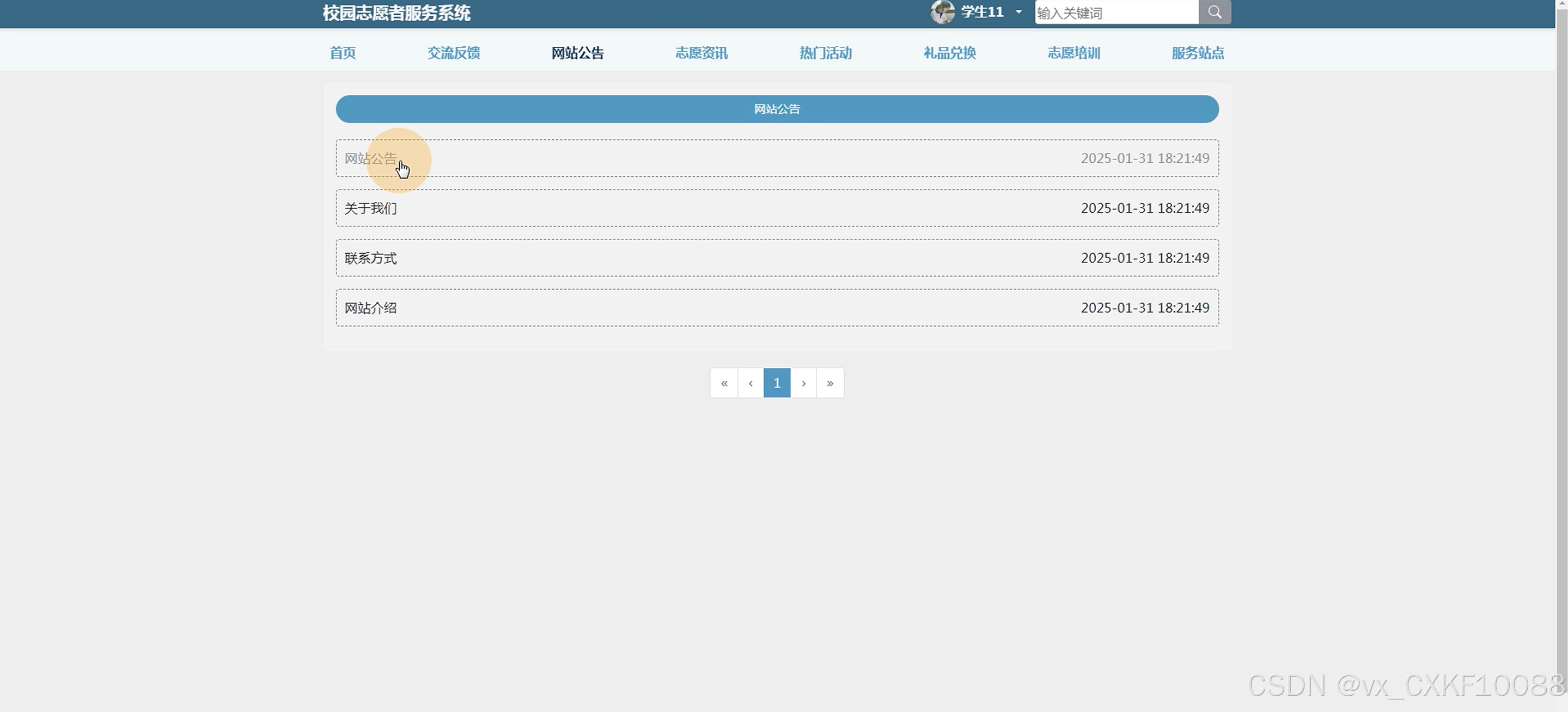Visit the 志愿培训 tab
The image size is (1568, 712).
point(1073,53)
